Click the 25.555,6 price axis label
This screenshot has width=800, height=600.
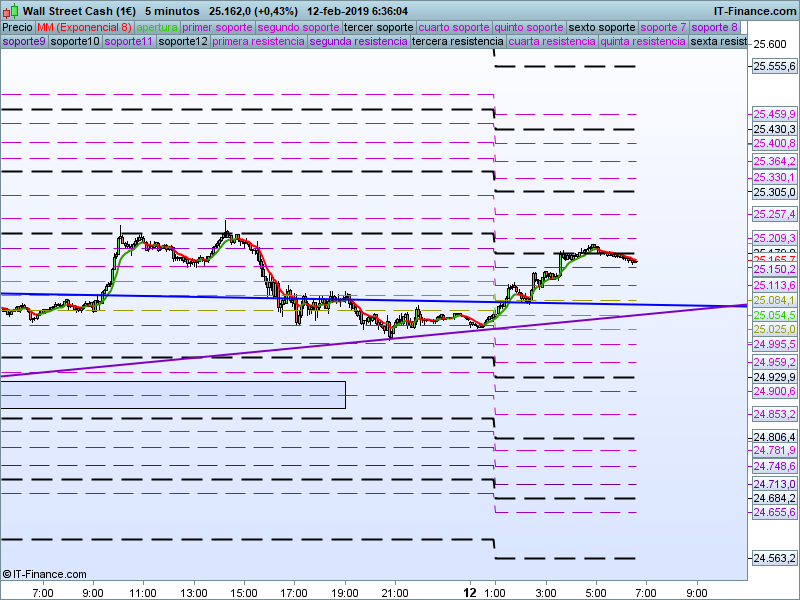pos(774,66)
